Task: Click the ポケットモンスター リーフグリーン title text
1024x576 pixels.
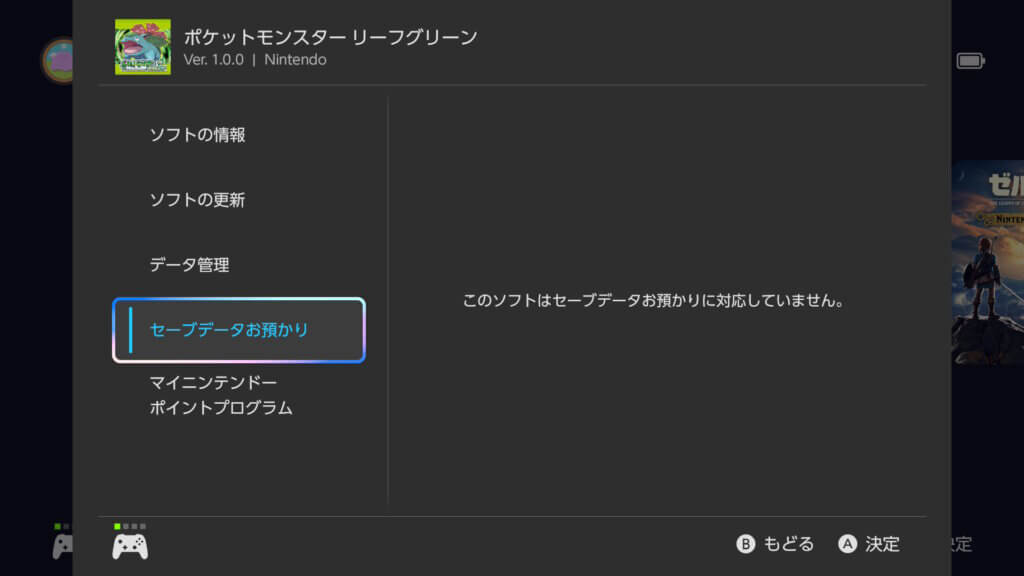Action: pos(330,38)
